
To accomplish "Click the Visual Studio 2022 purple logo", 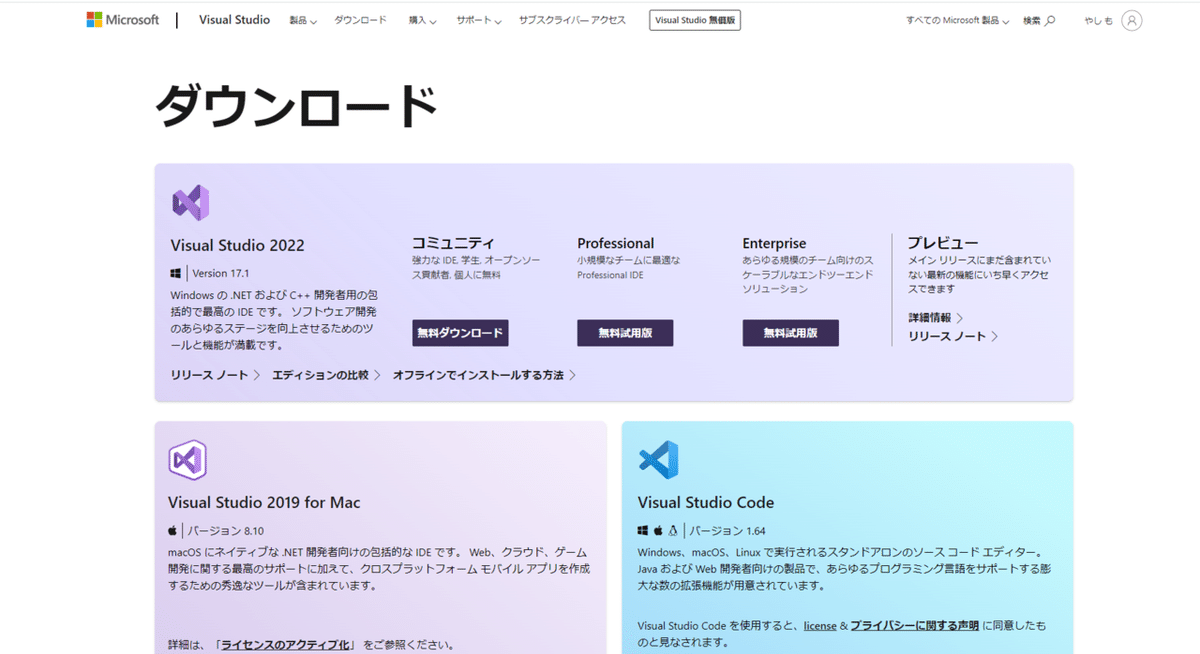I will (190, 203).
